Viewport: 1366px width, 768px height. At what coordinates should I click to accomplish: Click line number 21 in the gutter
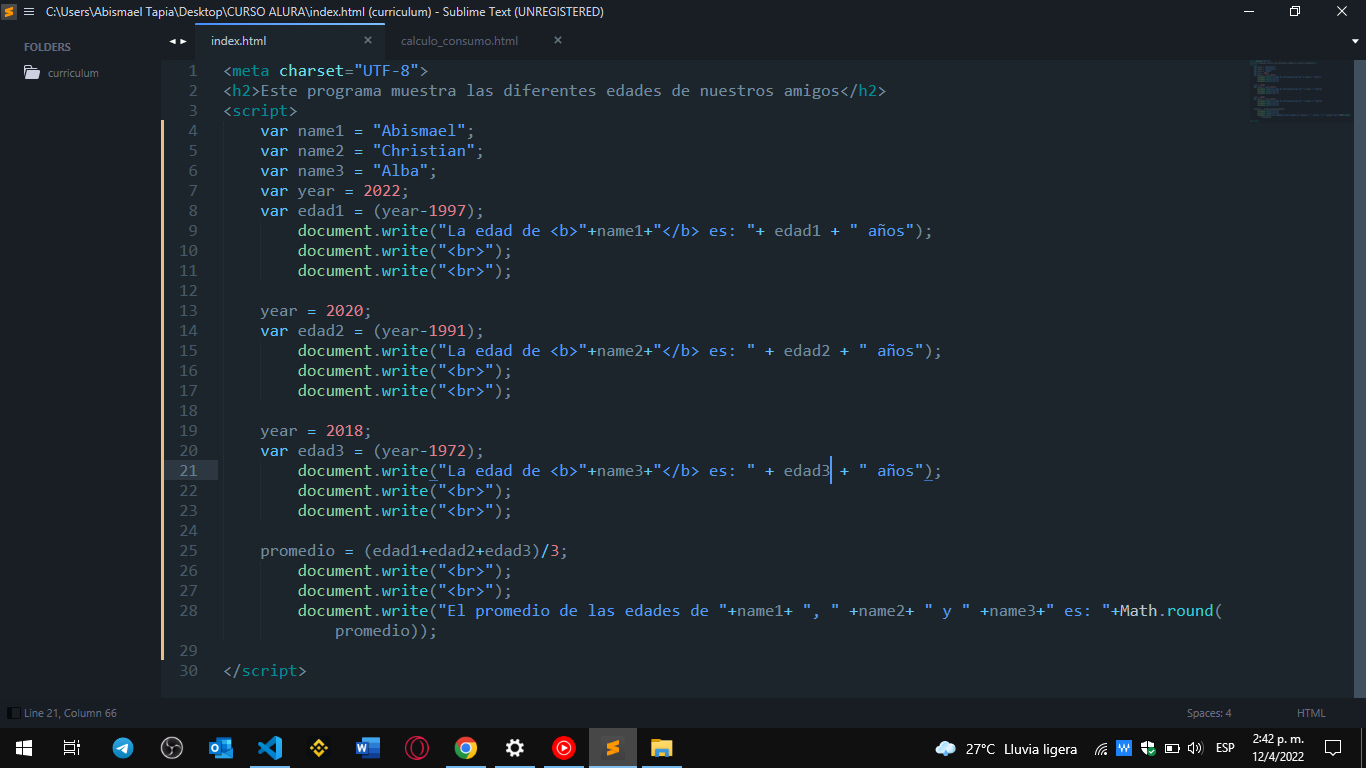(x=188, y=471)
